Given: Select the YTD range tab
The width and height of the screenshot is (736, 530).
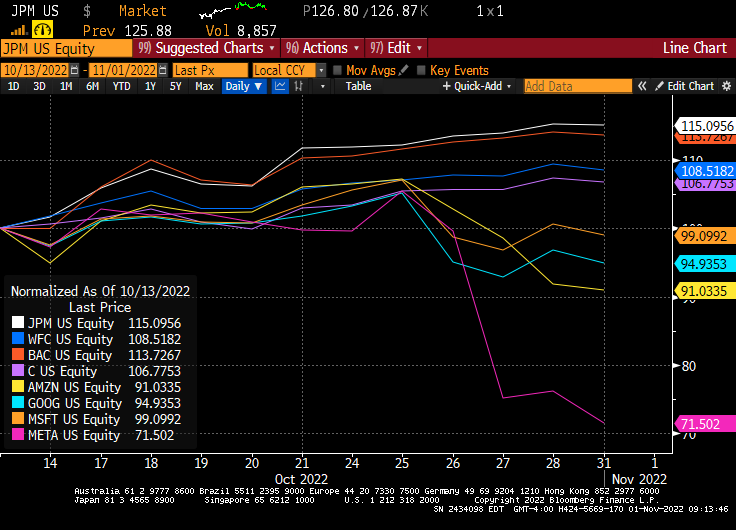Looking at the screenshot, I should coord(122,86).
